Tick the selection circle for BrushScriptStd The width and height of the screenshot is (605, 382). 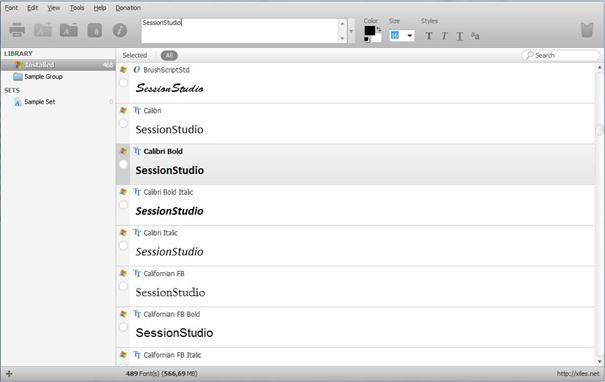coord(123,83)
